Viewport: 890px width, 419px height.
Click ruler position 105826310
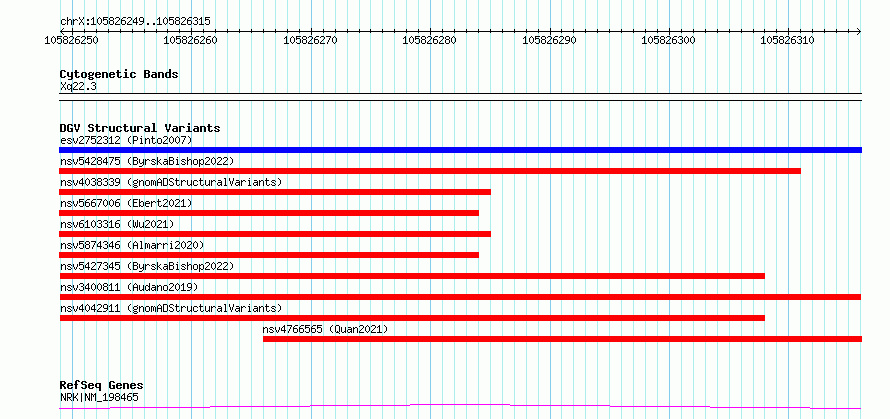click(x=788, y=40)
